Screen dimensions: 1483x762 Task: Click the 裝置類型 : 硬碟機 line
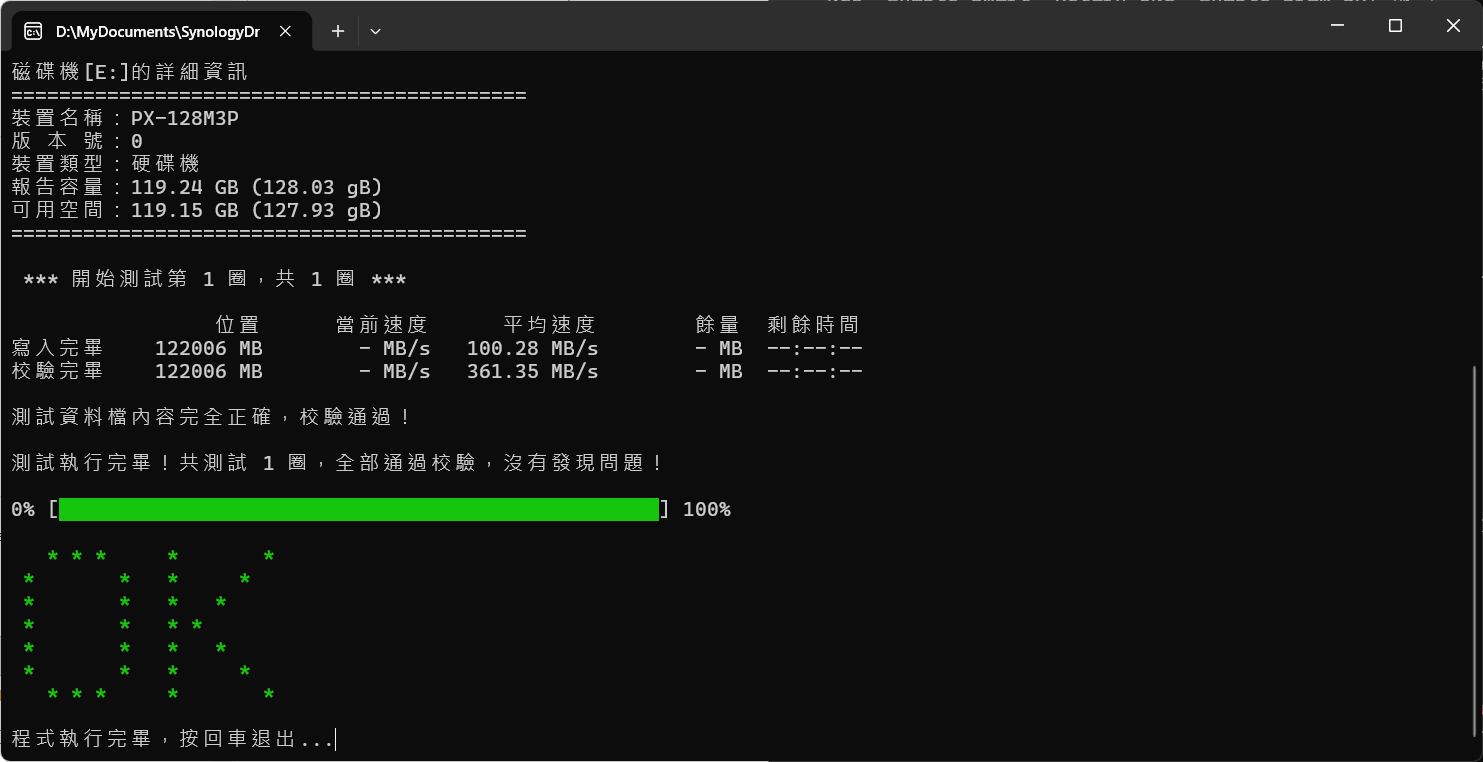[x=106, y=164]
